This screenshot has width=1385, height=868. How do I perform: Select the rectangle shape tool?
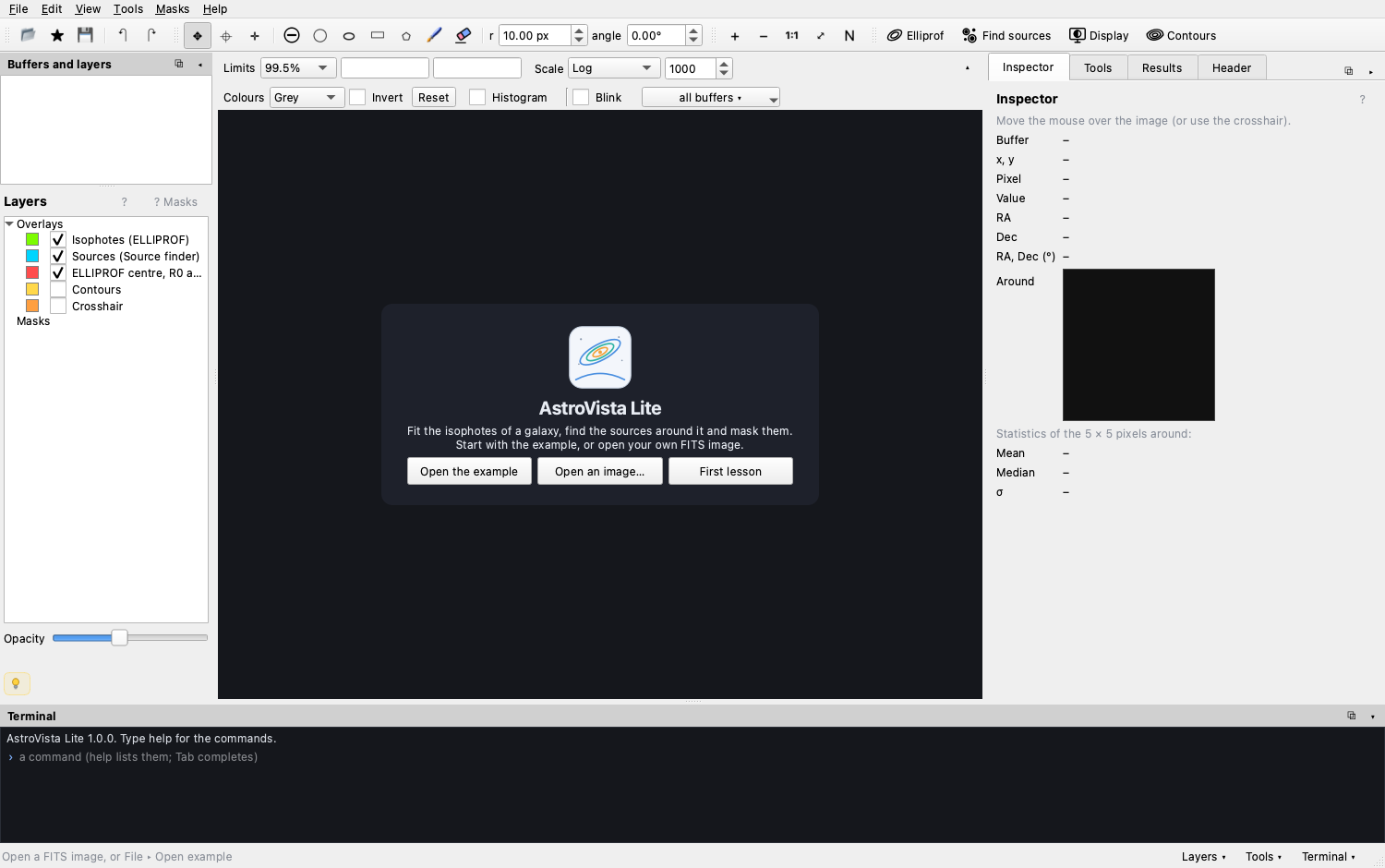click(x=378, y=35)
